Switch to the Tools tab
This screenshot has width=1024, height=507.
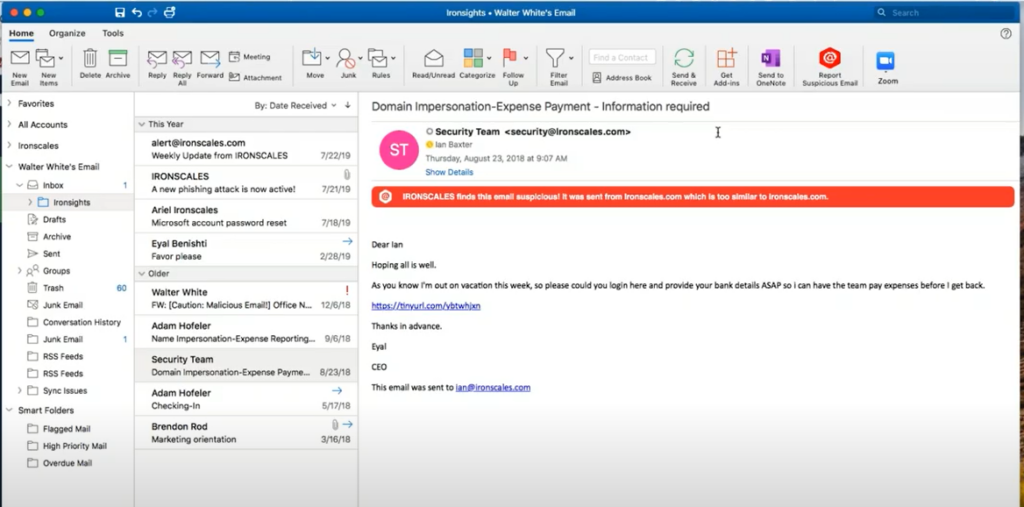pos(113,33)
